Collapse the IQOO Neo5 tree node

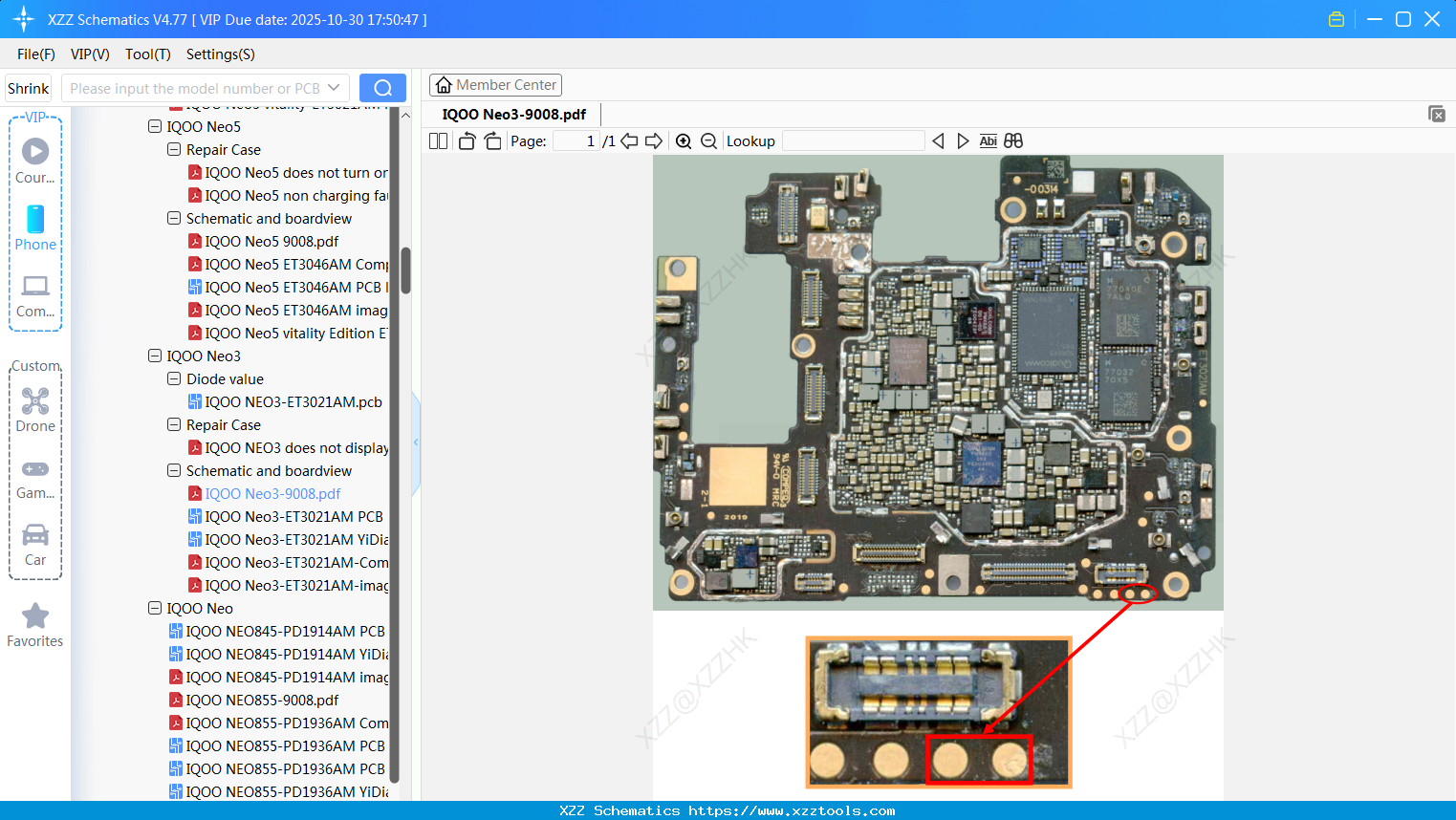coord(155,126)
